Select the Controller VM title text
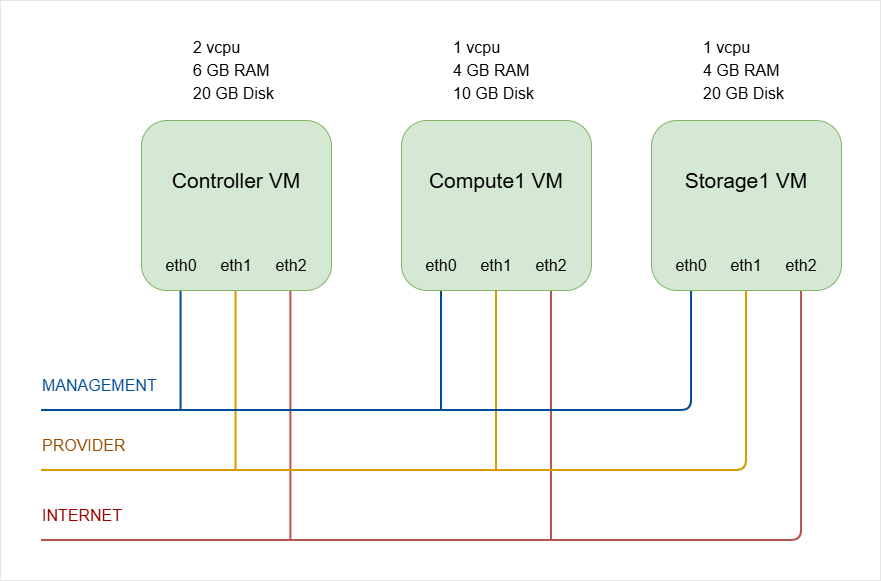 (236, 181)
